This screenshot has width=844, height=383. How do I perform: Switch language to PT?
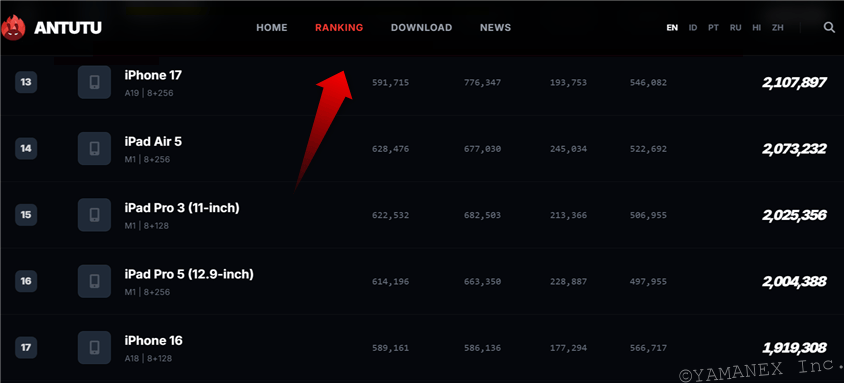coord(713,27)
